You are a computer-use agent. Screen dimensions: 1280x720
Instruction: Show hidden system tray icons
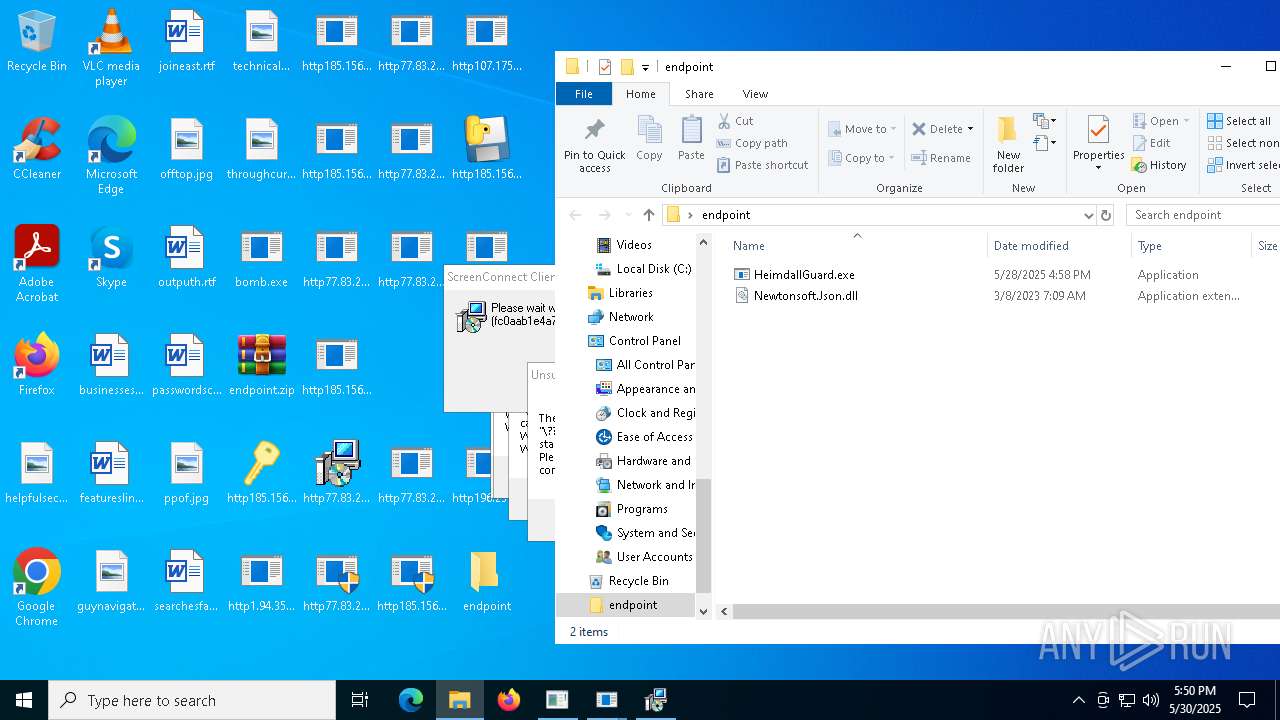[x=1078, y=700]
